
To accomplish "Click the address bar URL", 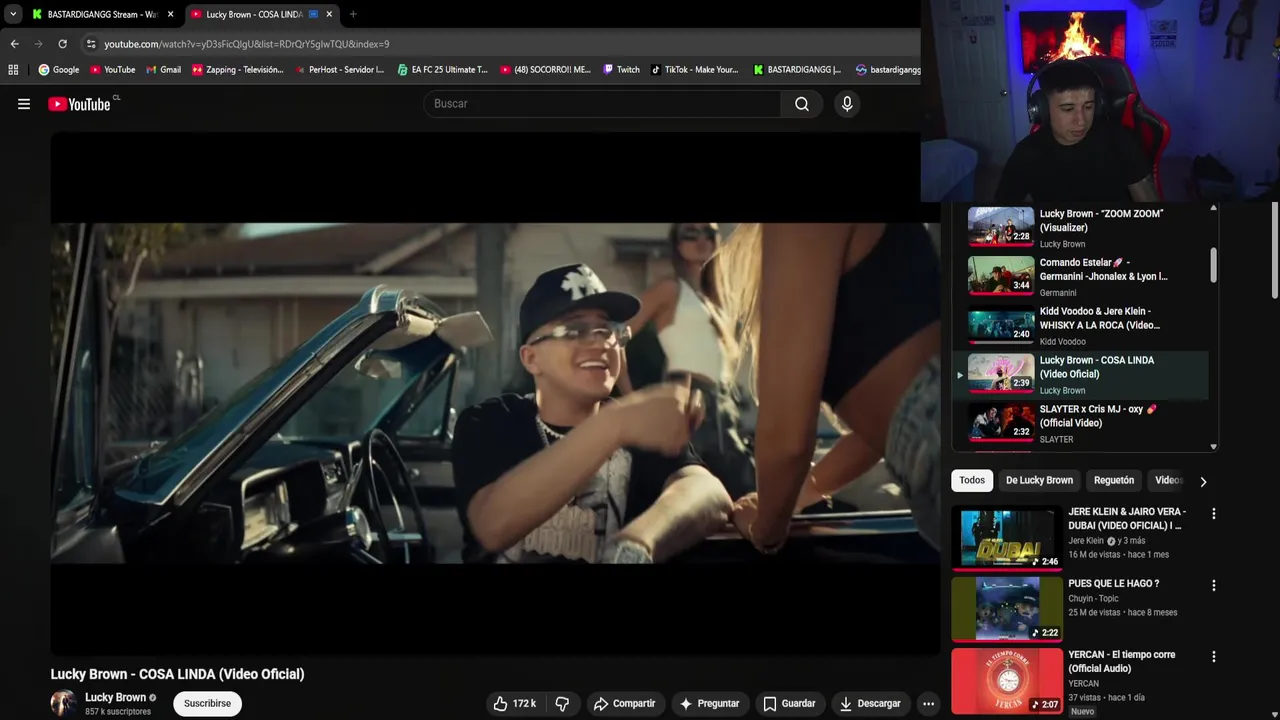I will pos(247,44).
